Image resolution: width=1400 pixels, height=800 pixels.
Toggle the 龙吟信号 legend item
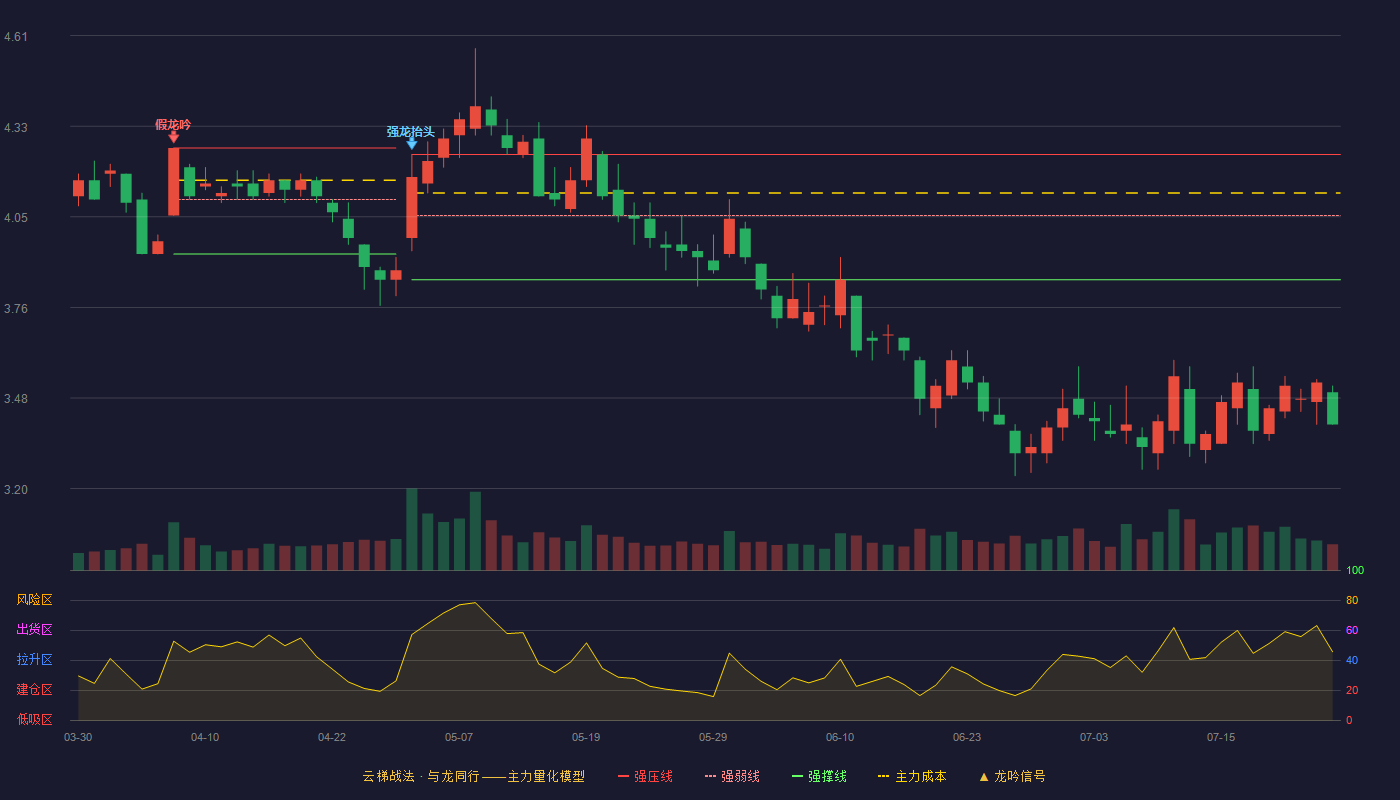coord(1012,776)
